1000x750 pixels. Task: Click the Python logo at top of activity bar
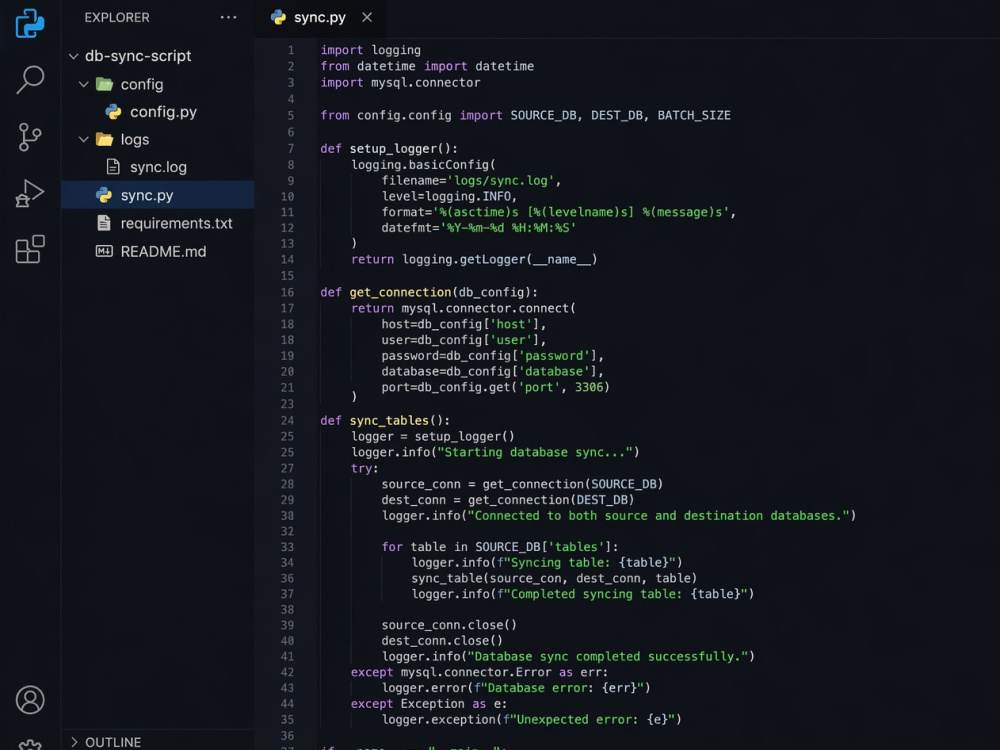click(29, 24)
